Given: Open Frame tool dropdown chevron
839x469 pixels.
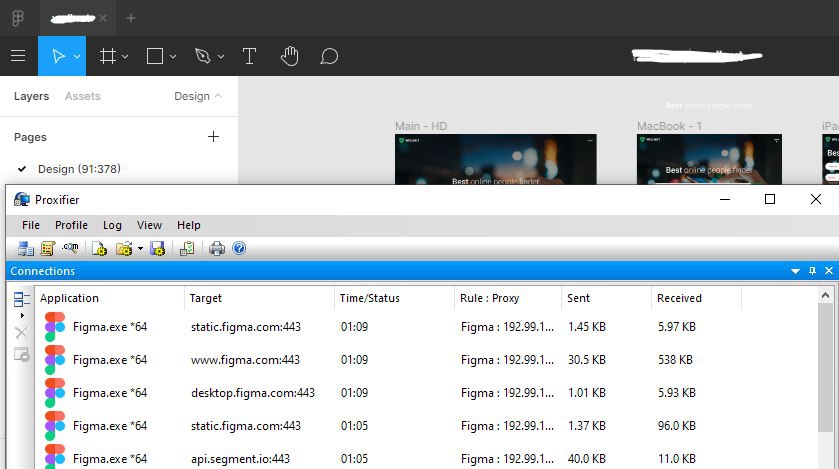Looking at the screenshot, I should 125,56.
